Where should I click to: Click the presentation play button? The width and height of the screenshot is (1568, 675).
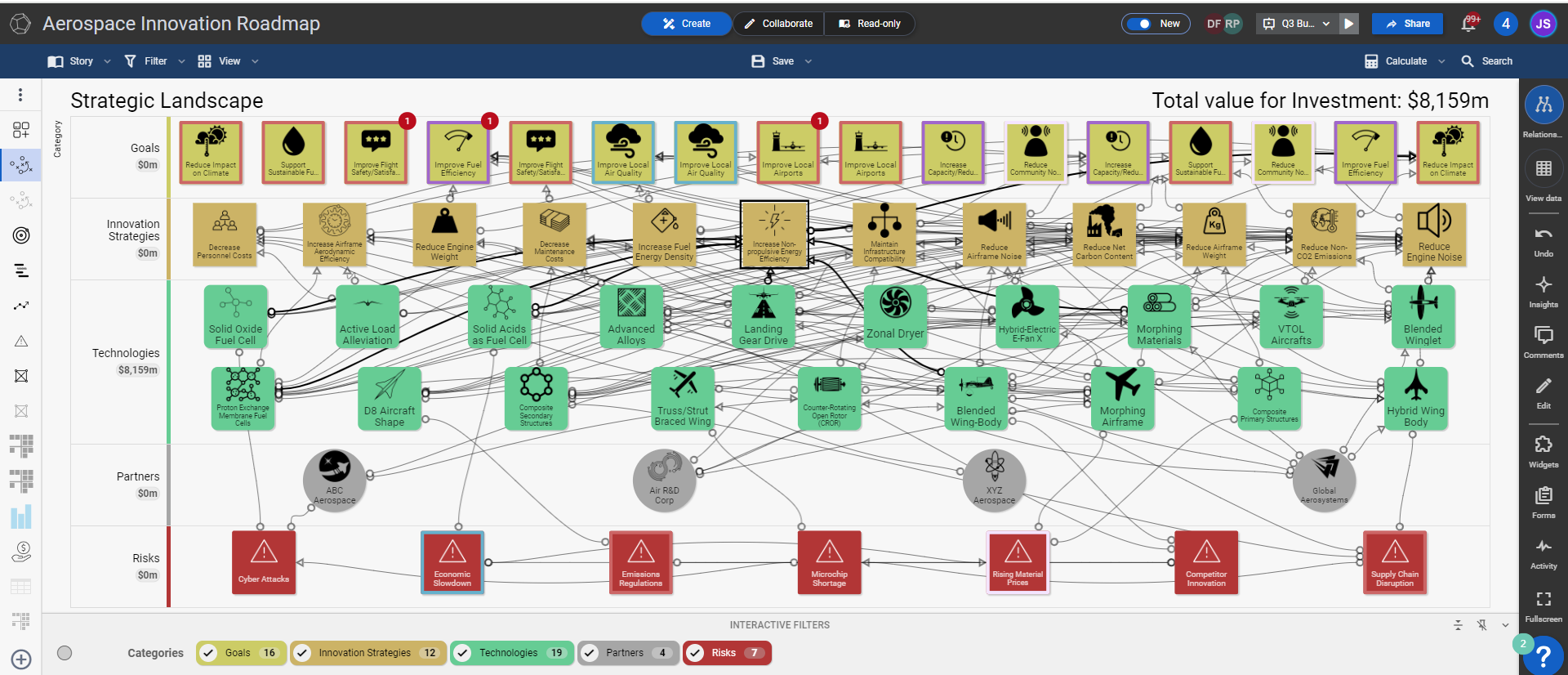tap(1349, 24)
